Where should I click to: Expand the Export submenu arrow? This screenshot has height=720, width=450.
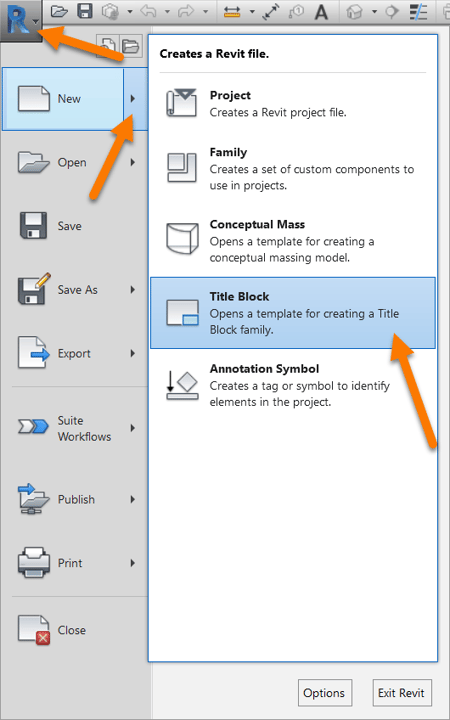[133, 354]
